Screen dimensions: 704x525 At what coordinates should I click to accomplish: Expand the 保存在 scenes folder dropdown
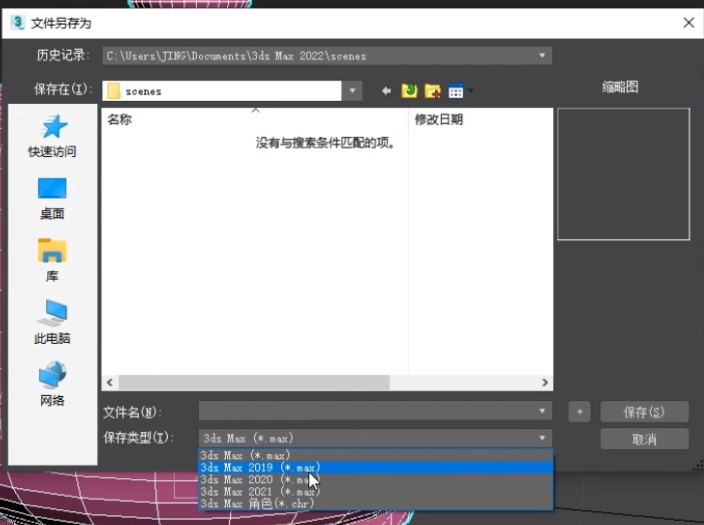point(352,91)
